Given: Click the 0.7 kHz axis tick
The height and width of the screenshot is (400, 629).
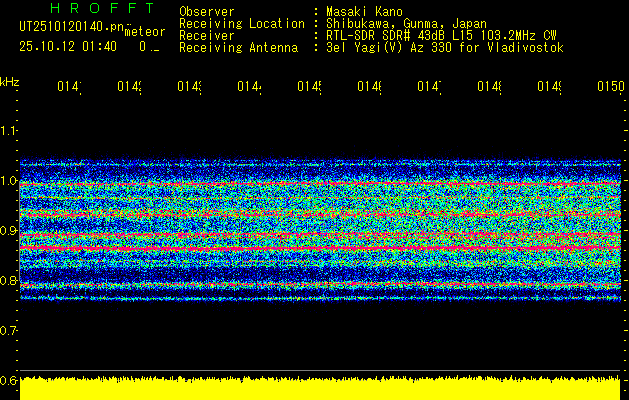Looking at the screenshot, I should click(x=9, y=330).
